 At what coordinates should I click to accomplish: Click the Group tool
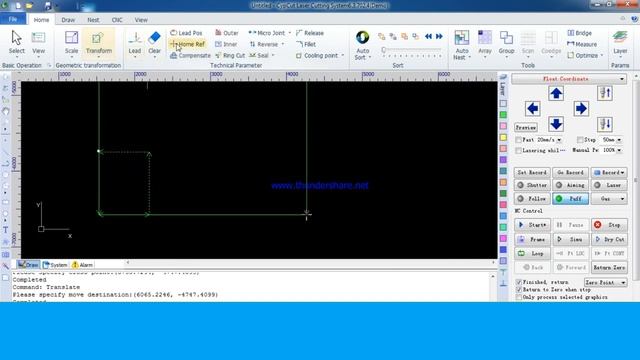[506, 42]
